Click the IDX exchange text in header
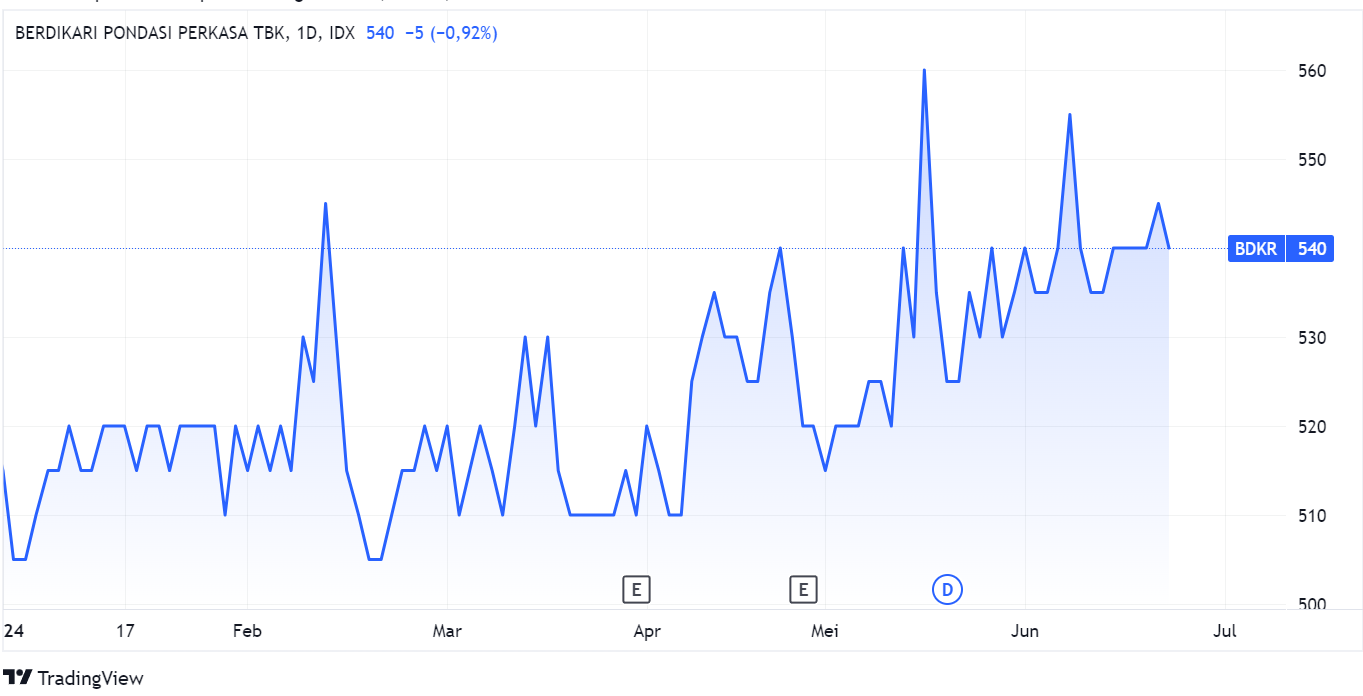Image resolution: width=1363 pixels, height=696 pixels. pos(342,33)
